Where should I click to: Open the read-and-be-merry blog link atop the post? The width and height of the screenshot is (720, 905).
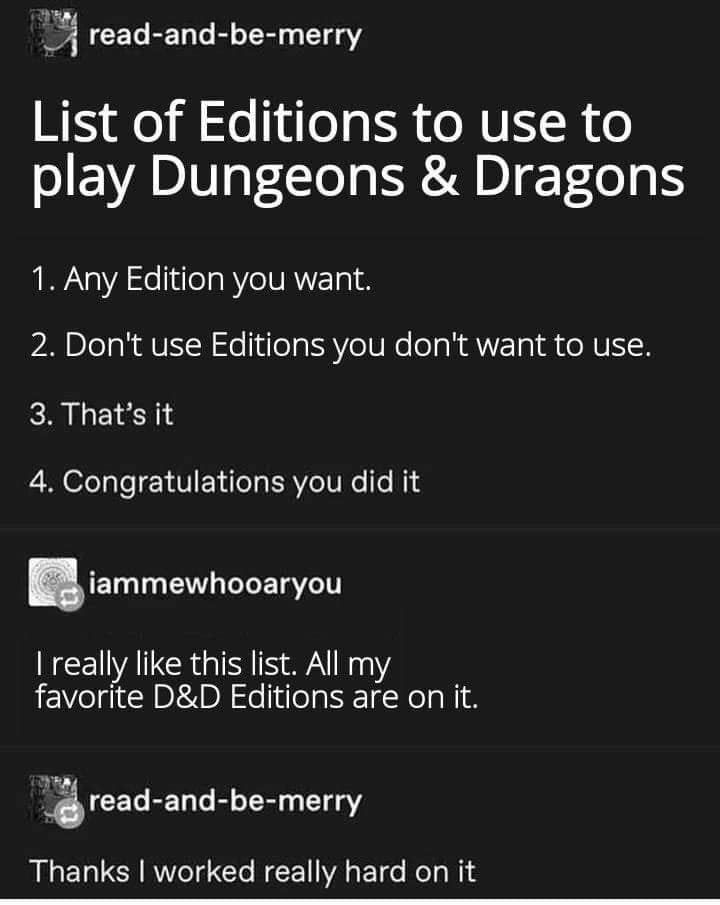(x=225, y=36)
